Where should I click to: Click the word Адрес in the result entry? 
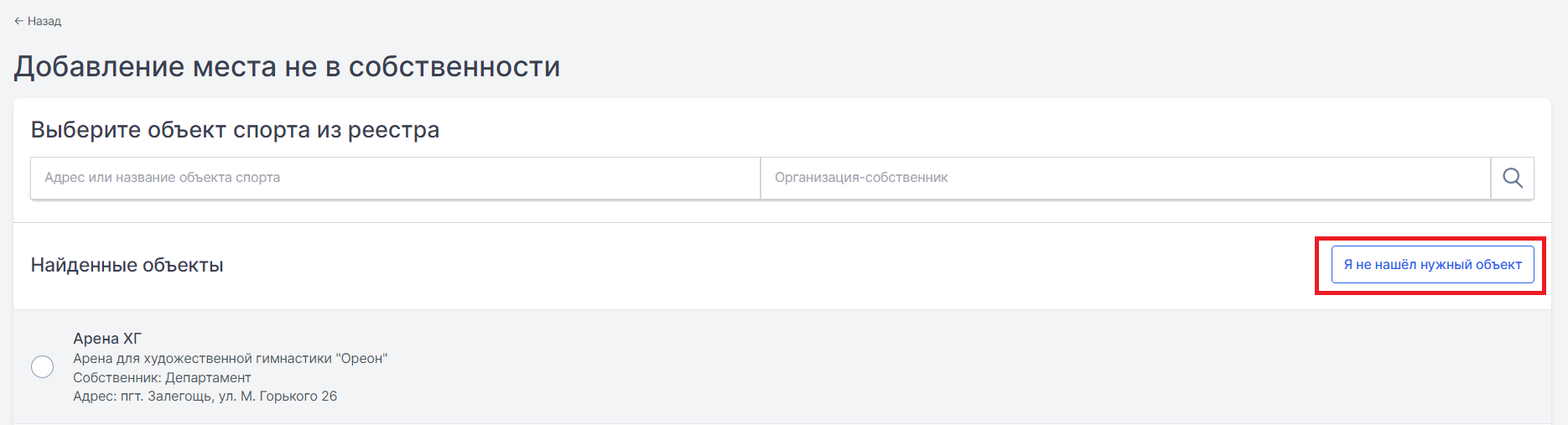pos(92,396)
